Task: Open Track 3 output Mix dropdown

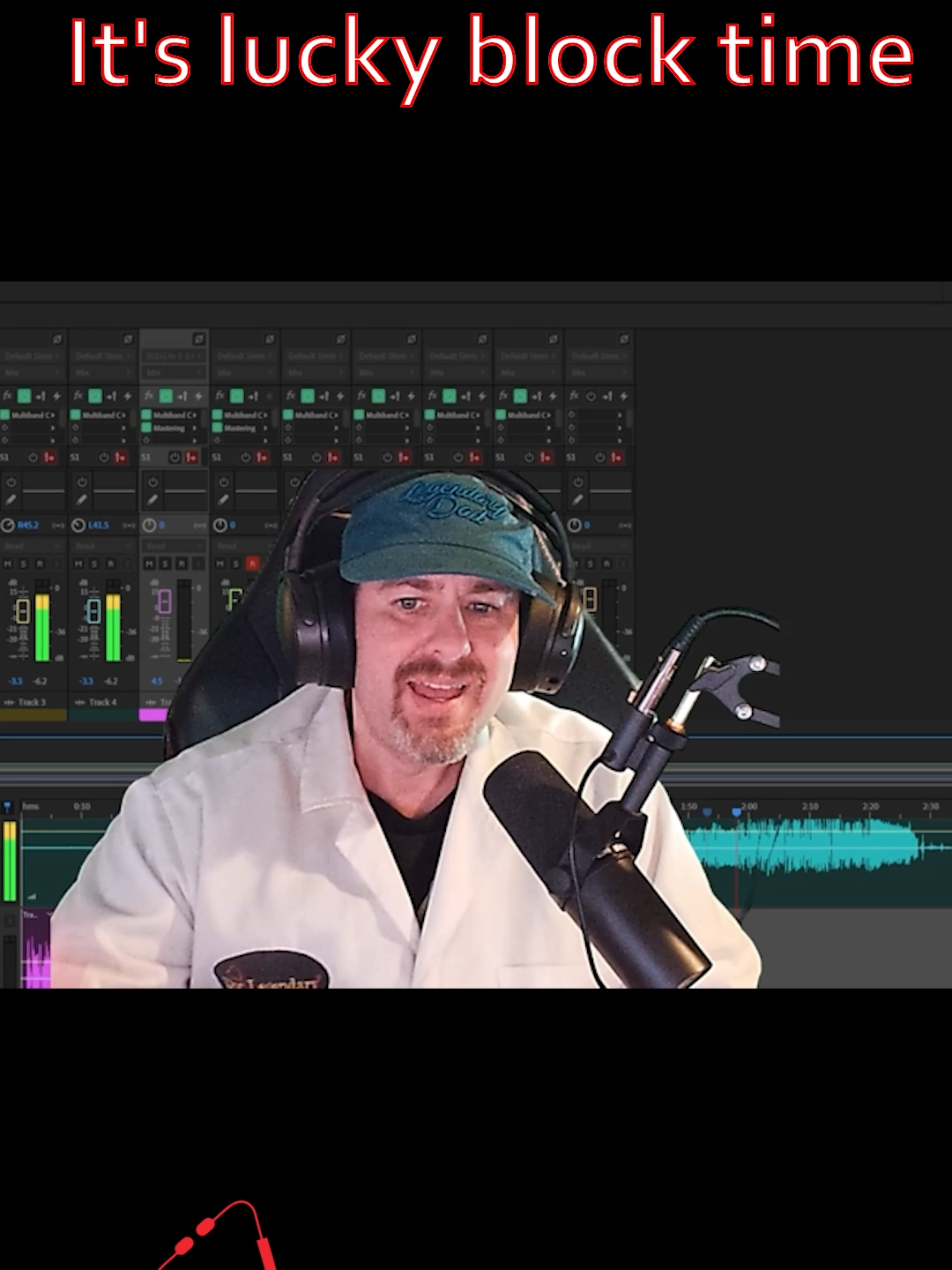Action: click(32, 372)
